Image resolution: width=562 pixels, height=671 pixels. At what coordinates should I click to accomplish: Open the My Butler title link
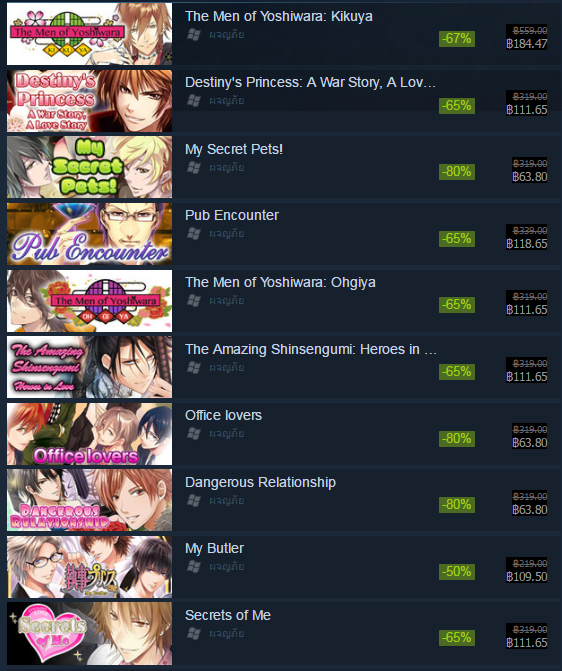coord(214,549)
